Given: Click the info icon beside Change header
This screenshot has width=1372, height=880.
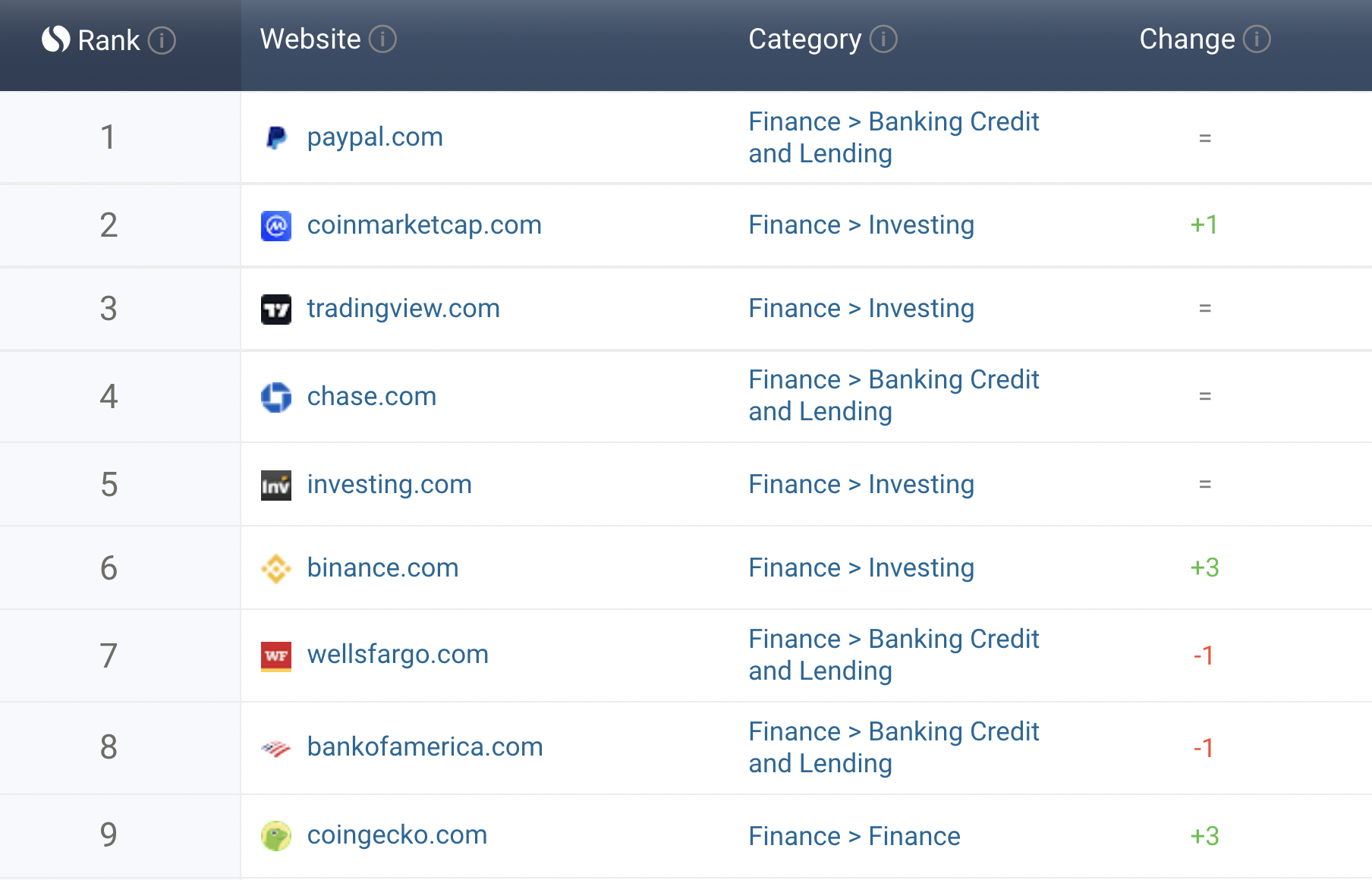Looking at the screenshot, I should pyautogui.click(x=1257, y=39).
